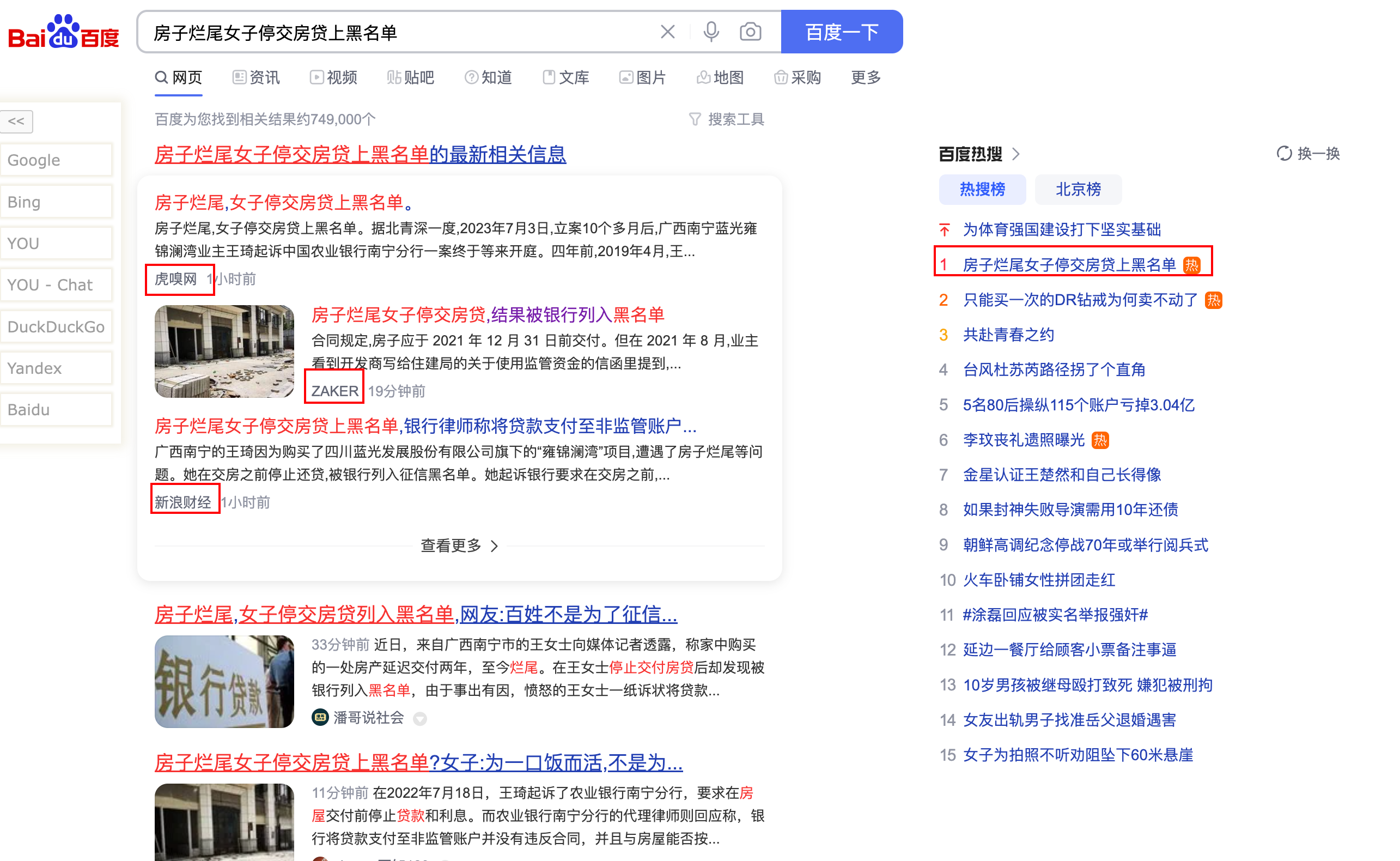Screen dimensions: 1400x861
Task: Open the 采购 tab
Action: [798, 77]
